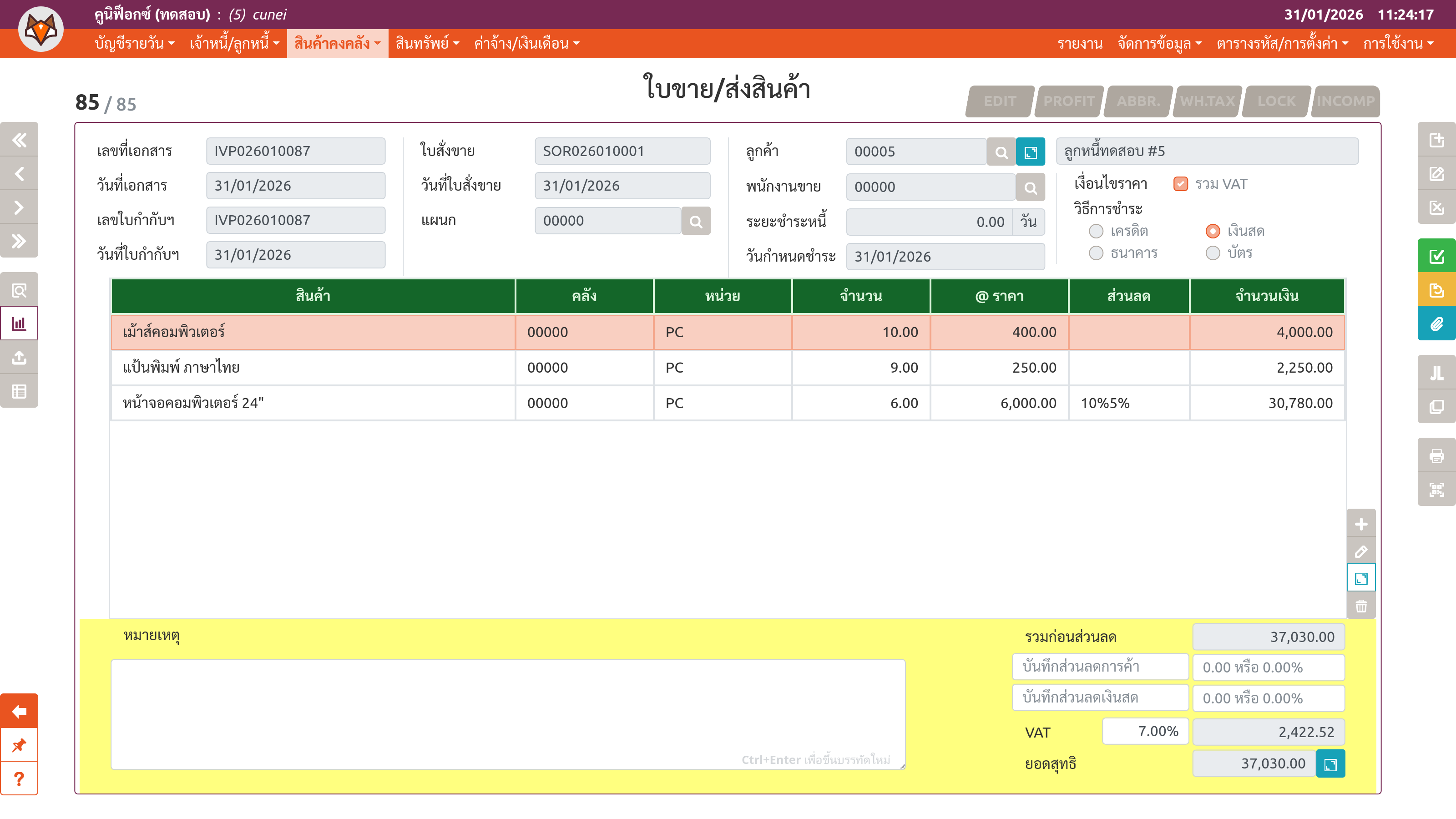Click the บันทึกส่วนลดการค้า button
Screen dimensions: 1456x819
(1100, 667)
